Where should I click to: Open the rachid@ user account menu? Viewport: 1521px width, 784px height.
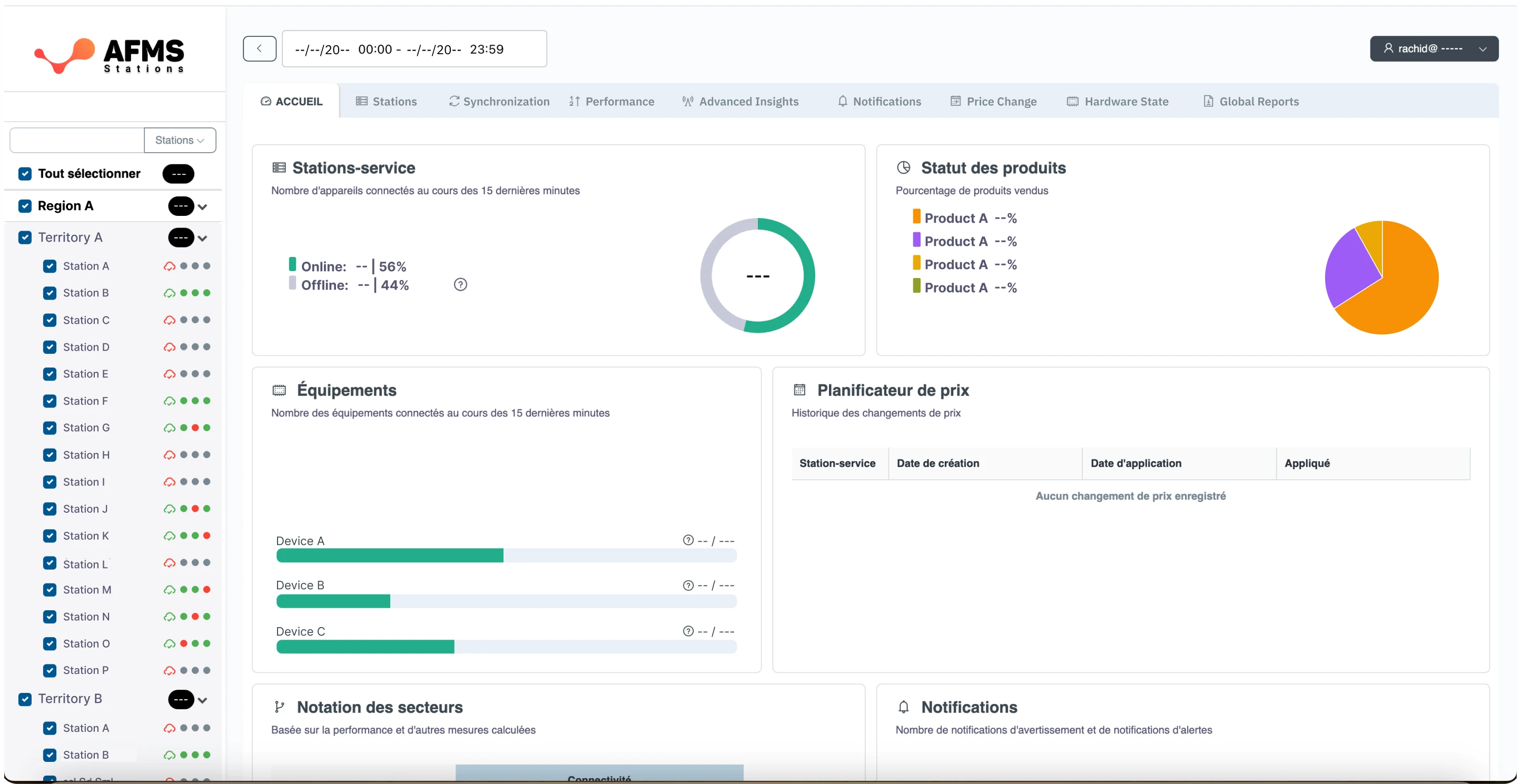click(x=1434, y=48)
